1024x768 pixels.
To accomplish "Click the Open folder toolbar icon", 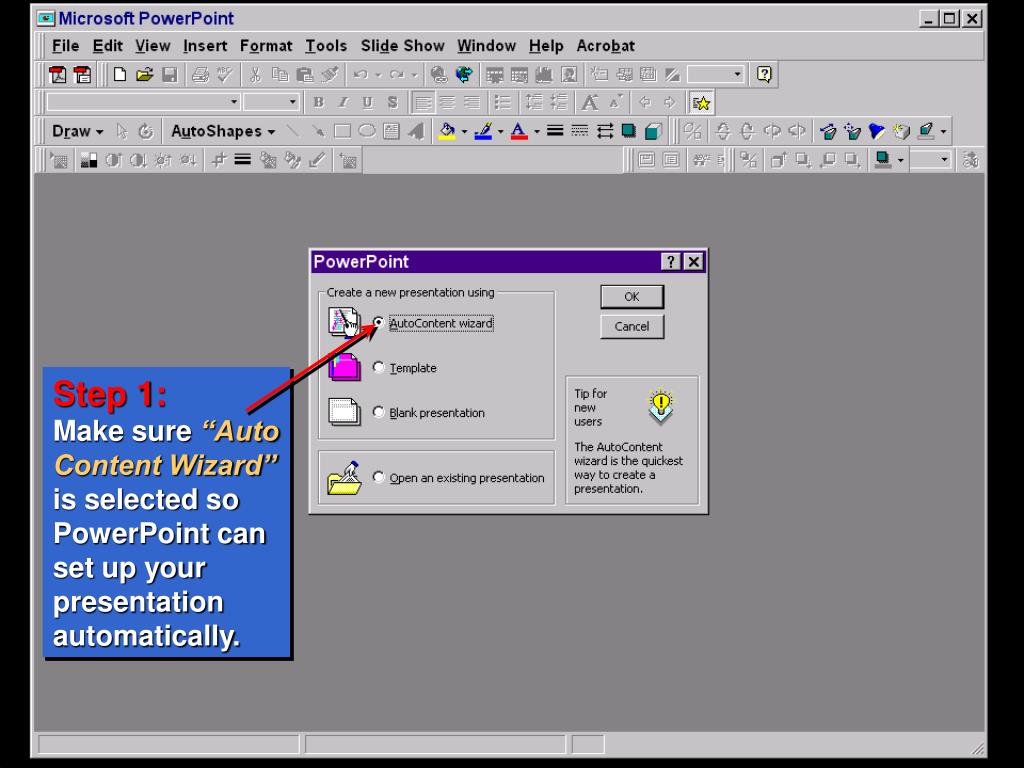I will tap(144, 74).
